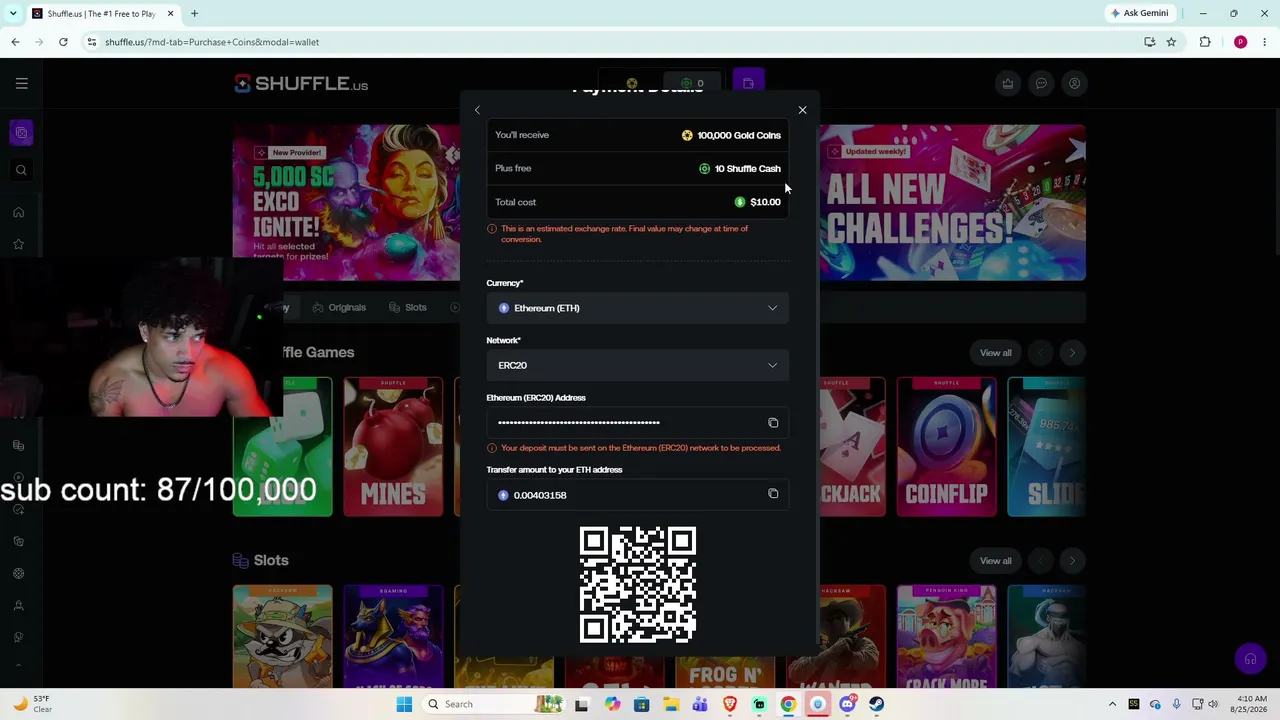
Task: Install app from the address bar icon
Action: click(x=1149, y=42)
